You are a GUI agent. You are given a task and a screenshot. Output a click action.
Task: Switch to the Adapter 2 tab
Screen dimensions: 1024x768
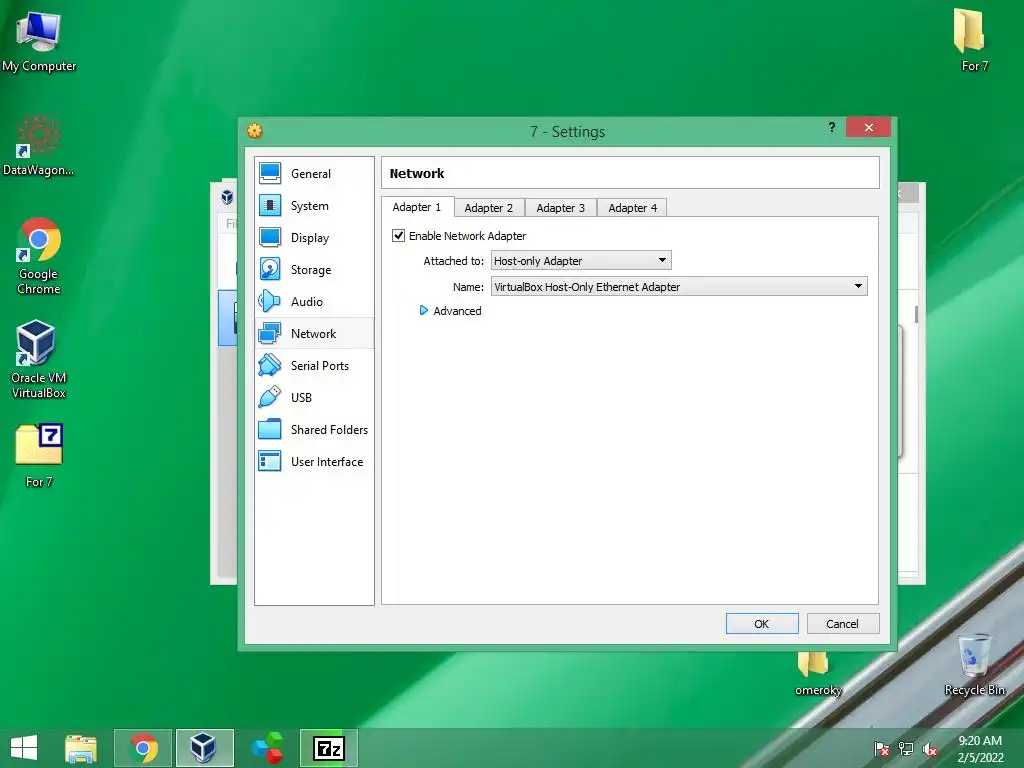(x=488, y=208)
